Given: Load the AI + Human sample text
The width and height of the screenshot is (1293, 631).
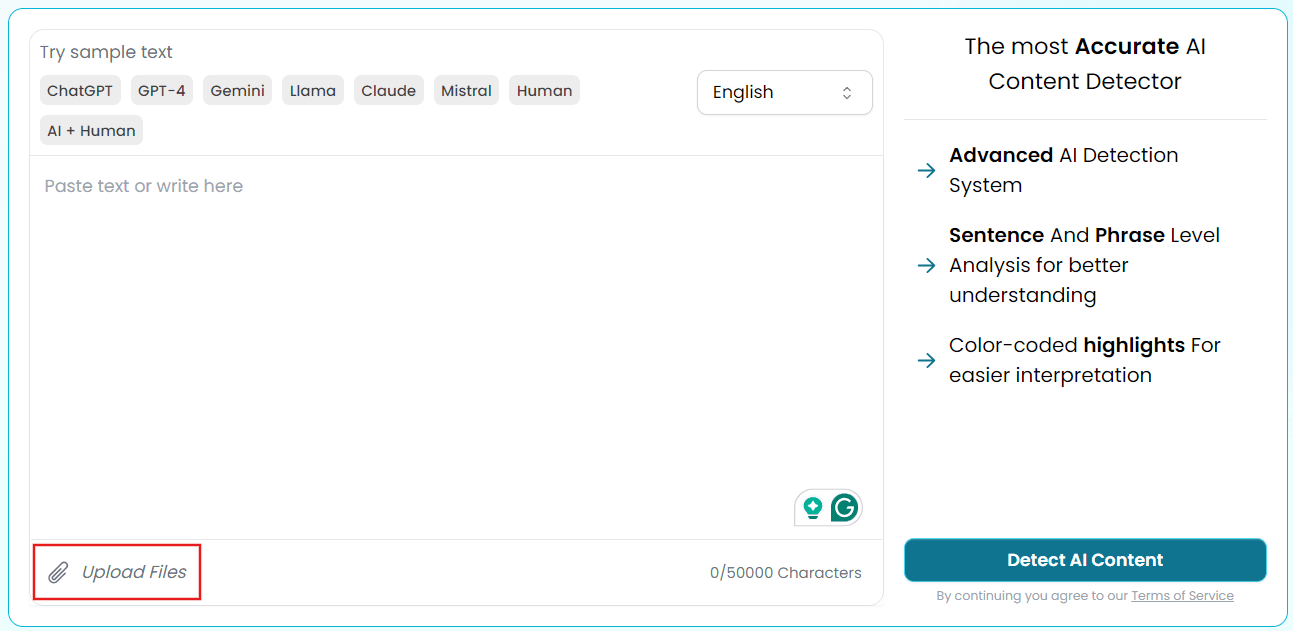Looking at the screenshot, I should tap(91, 130).
